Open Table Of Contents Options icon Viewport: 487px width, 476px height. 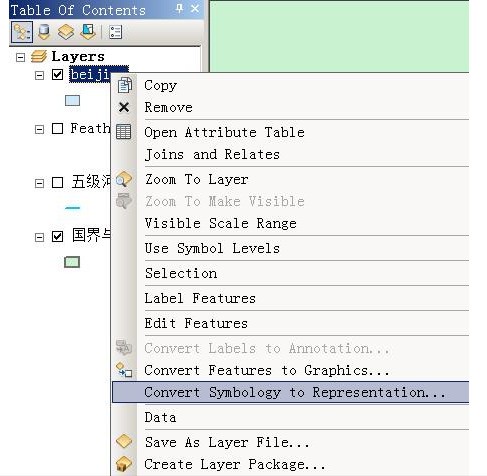[x=115, y=32]
